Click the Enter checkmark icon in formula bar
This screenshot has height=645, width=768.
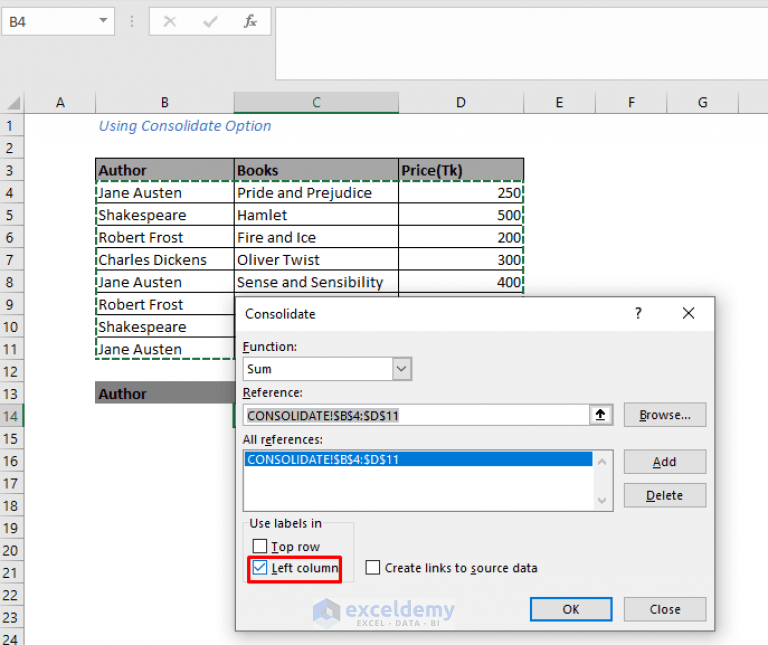(x=210, y=22)
